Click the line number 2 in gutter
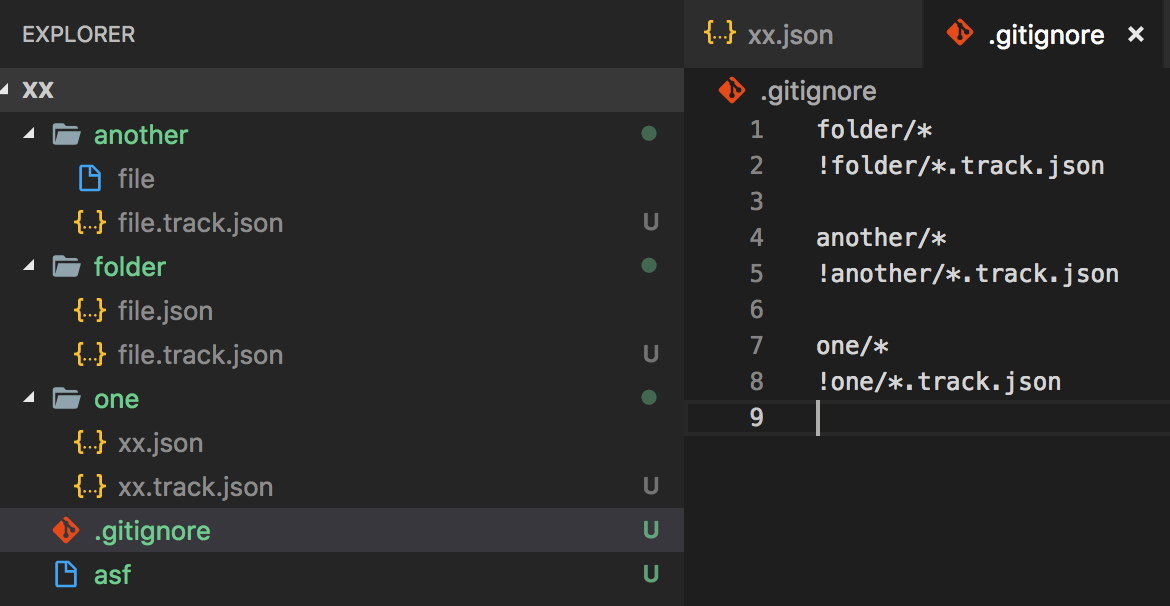1170x606 pixels. tap(755, 166)
